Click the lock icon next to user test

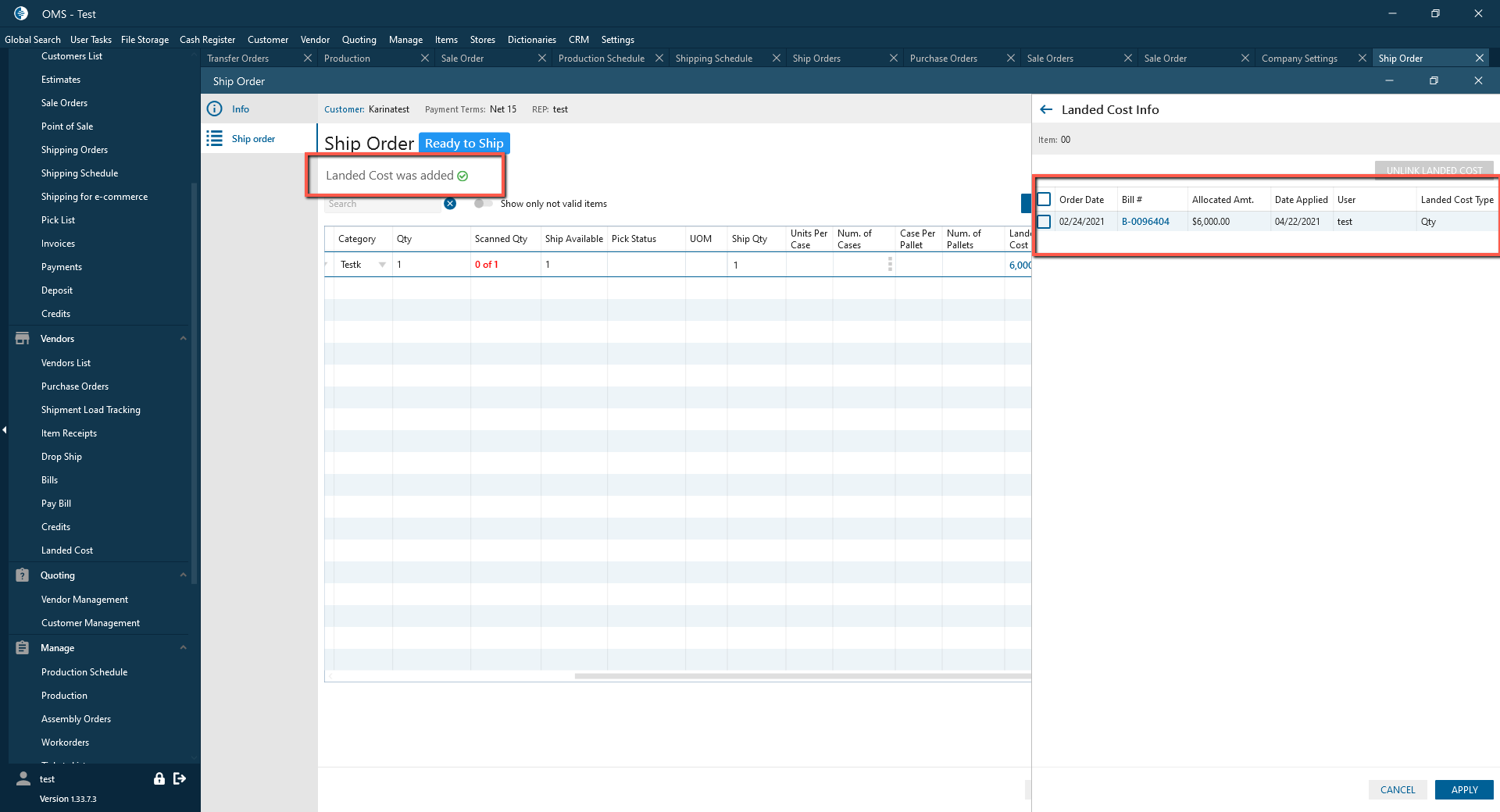[159, 778]
